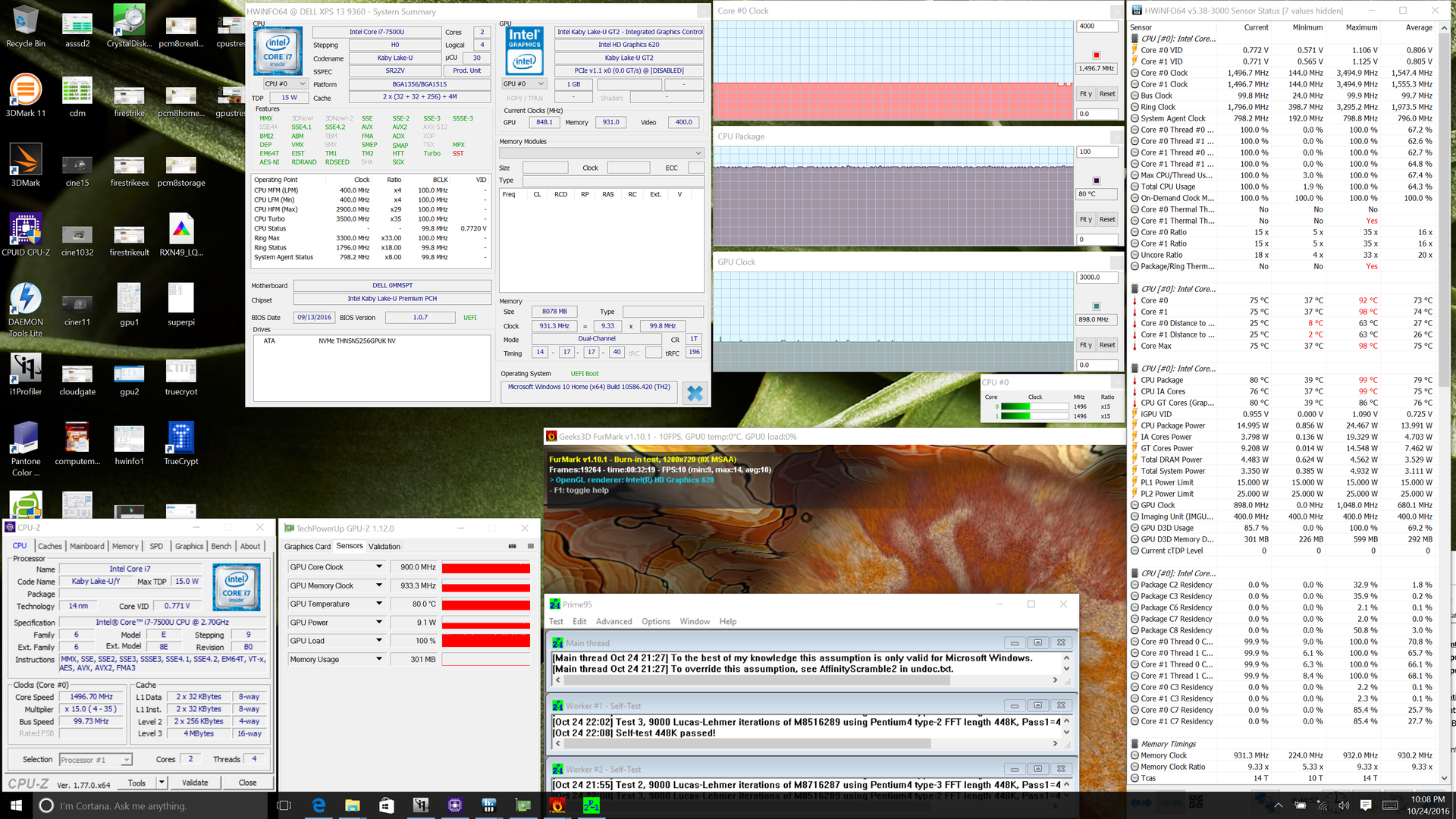The image size is (1456, 819).
Task: Click Reset on GPU Clock graph
Action: click(1107, 345)
